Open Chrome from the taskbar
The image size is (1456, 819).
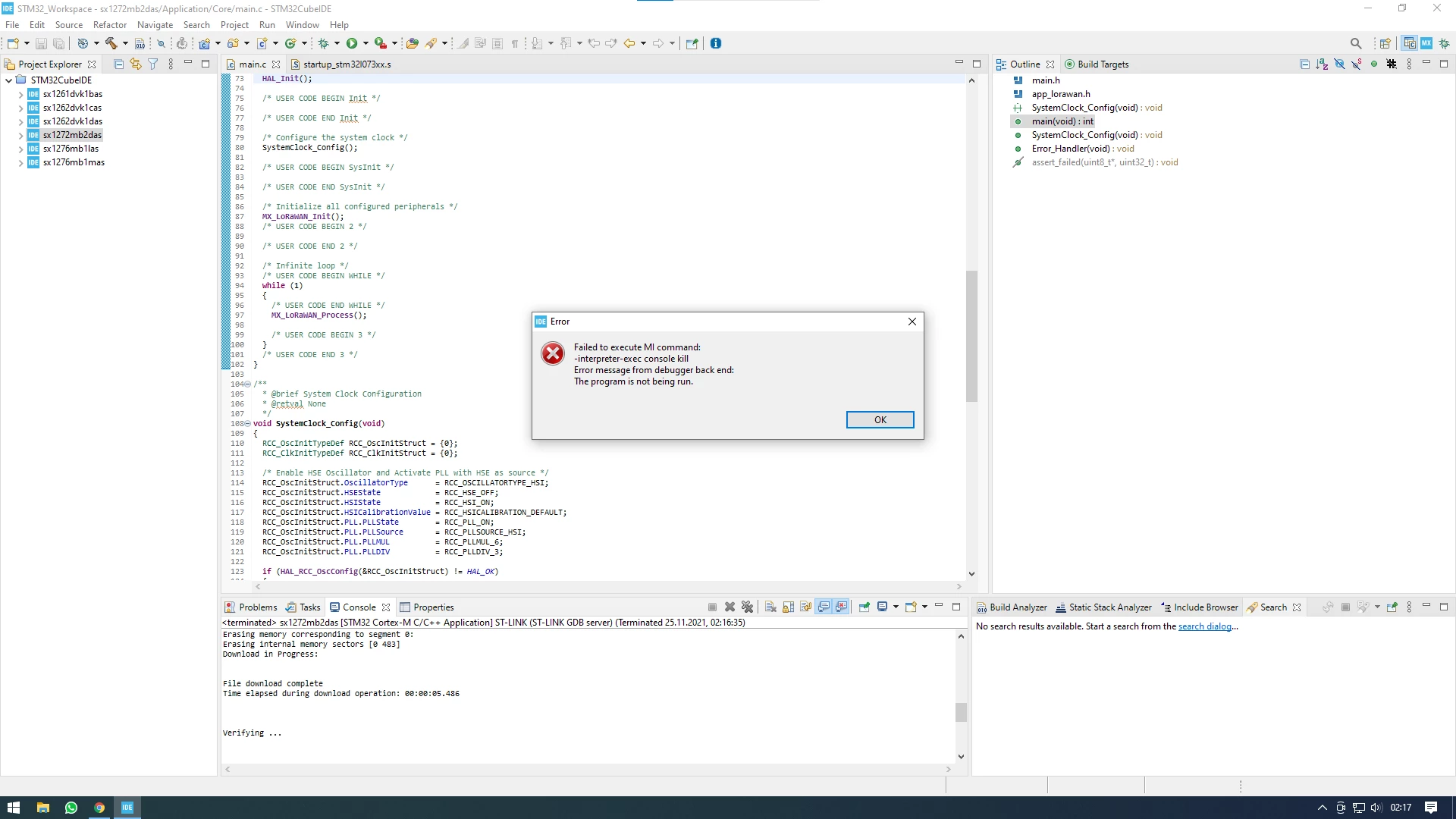tap(99, 808)
